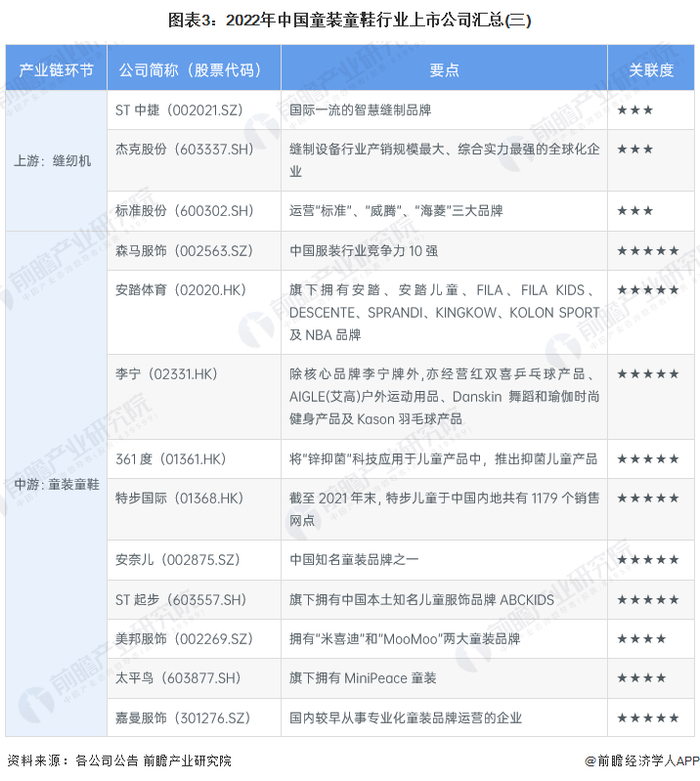Click the 李宁 (02331.HK) company cell
The image size is (700, 781).
coord(194,396)
